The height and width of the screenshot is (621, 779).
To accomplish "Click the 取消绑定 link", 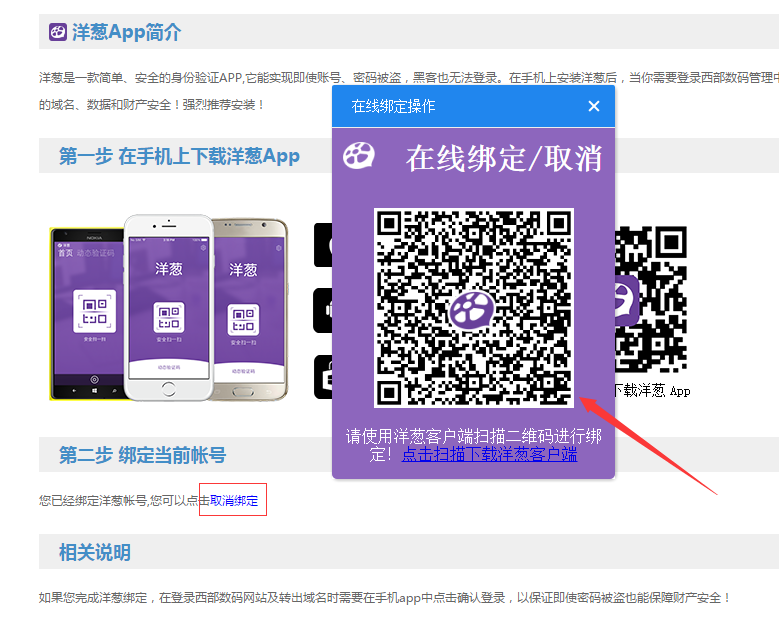I will (x=234, y=501).
